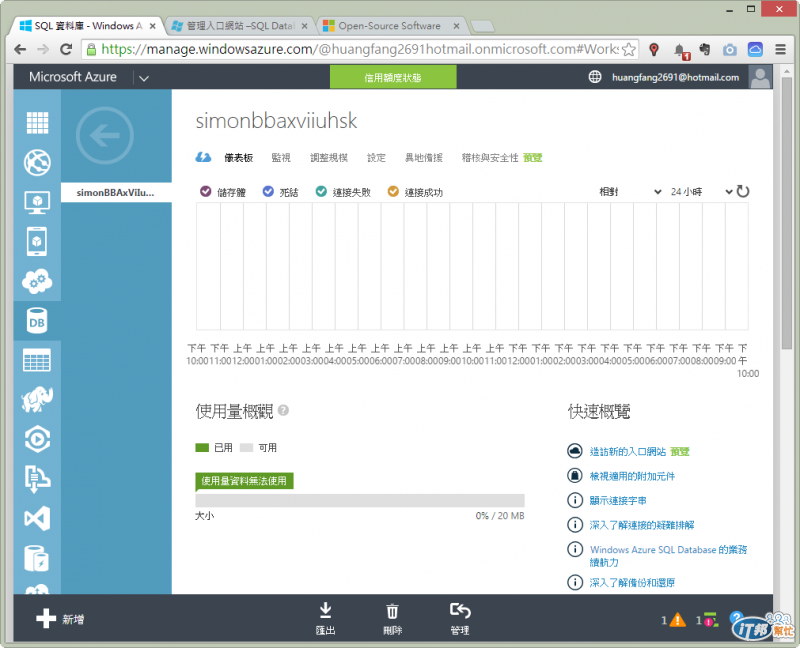The image size is (800, 648).
Task: Click the browser address bar URL
Action: tap(360, 49)
